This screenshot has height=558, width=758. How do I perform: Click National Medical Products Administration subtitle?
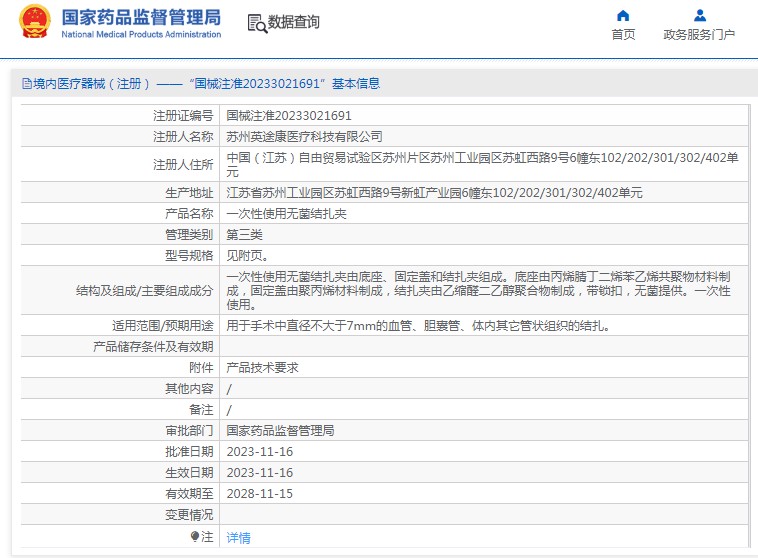[x=141, y=34]
